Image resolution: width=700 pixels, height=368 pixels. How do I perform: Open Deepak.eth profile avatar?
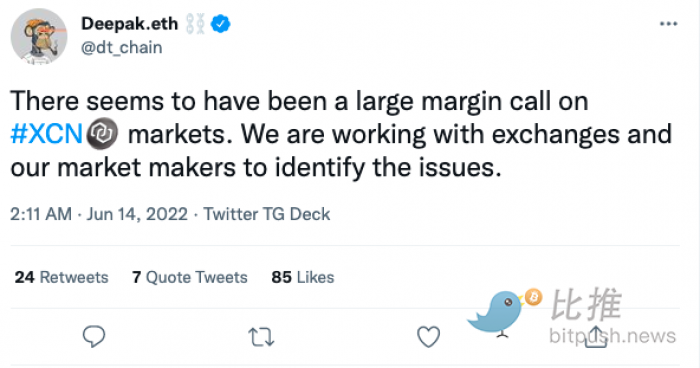[x=39, y=36]
